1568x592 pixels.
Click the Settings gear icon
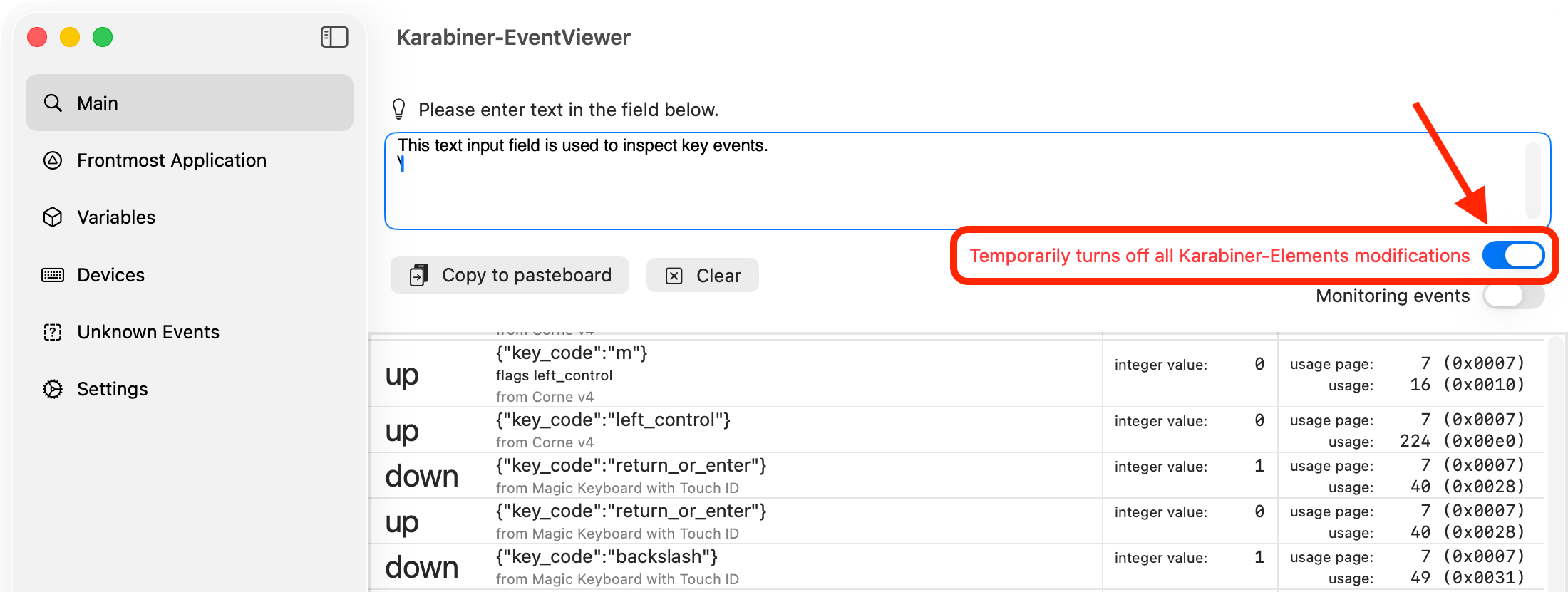click(x=53, y=389)
